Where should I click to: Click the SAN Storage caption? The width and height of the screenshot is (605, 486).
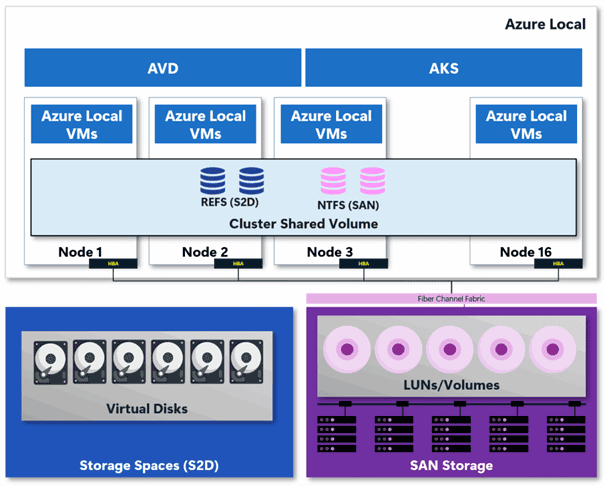[452, 465]
